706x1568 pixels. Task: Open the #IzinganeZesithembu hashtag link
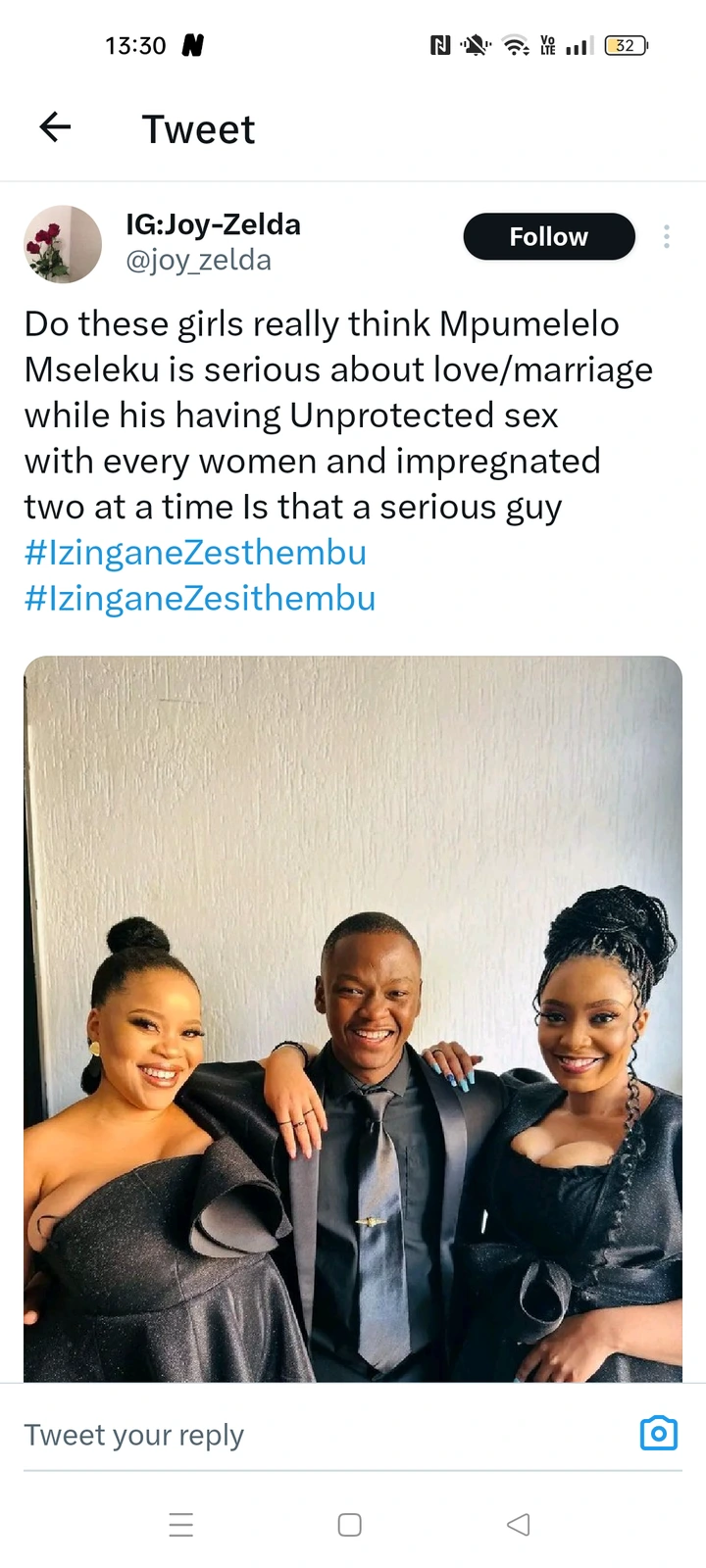coord(200,599)
